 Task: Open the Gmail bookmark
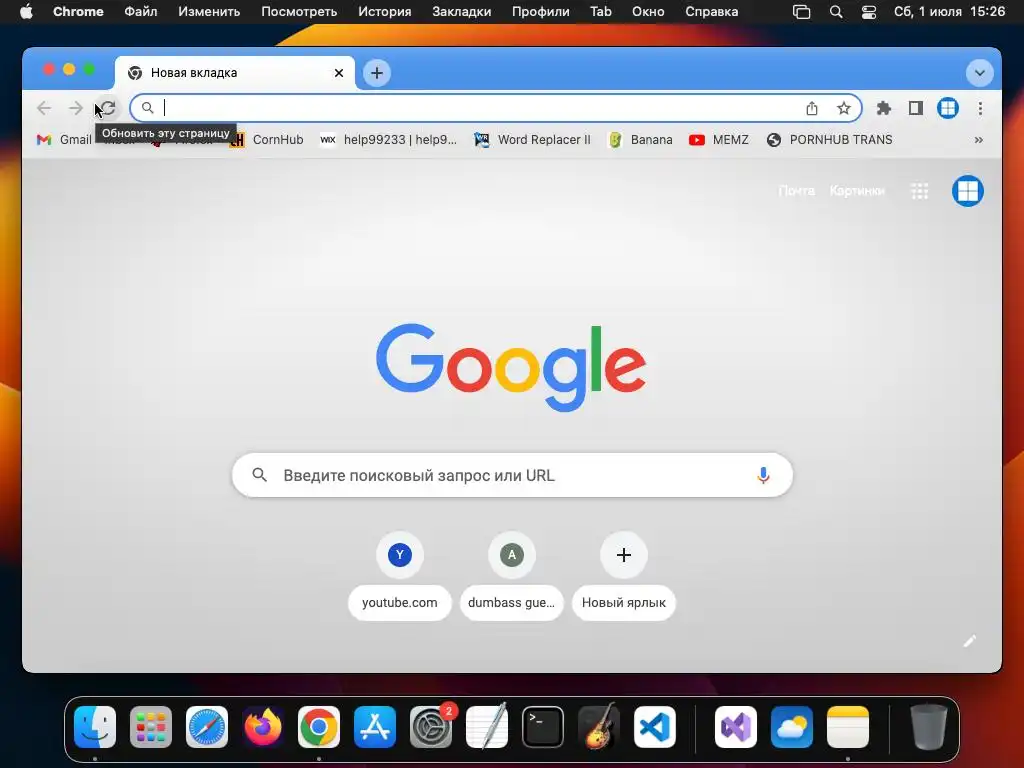[x=64, y=140]
